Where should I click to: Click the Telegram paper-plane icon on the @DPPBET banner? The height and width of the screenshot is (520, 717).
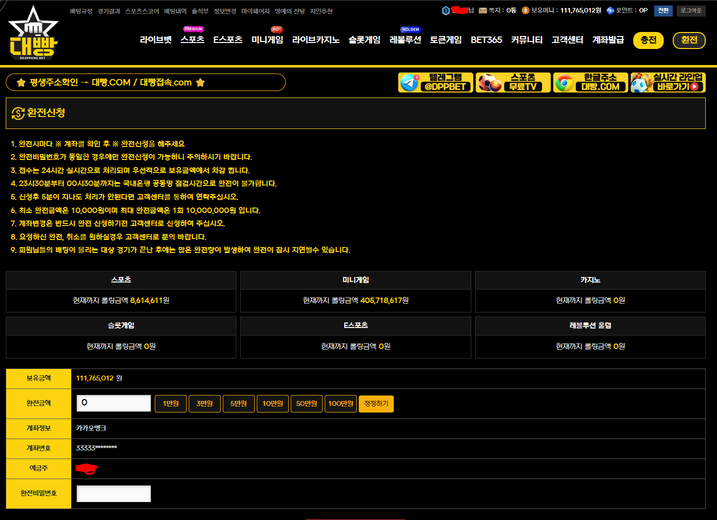409,83
